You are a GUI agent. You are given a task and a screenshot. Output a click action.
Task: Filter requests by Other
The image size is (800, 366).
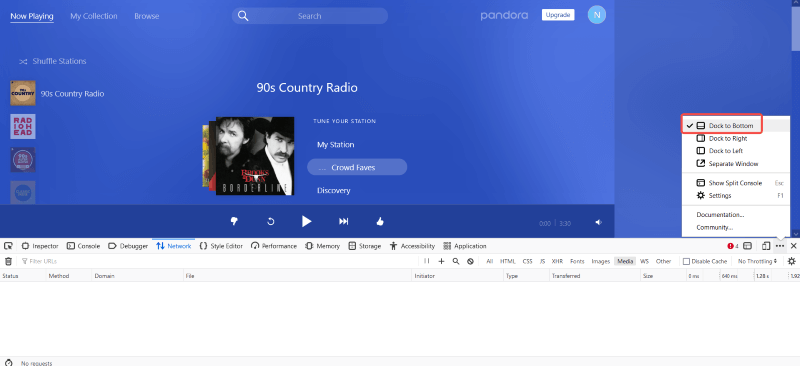click(x=663, y=261)
